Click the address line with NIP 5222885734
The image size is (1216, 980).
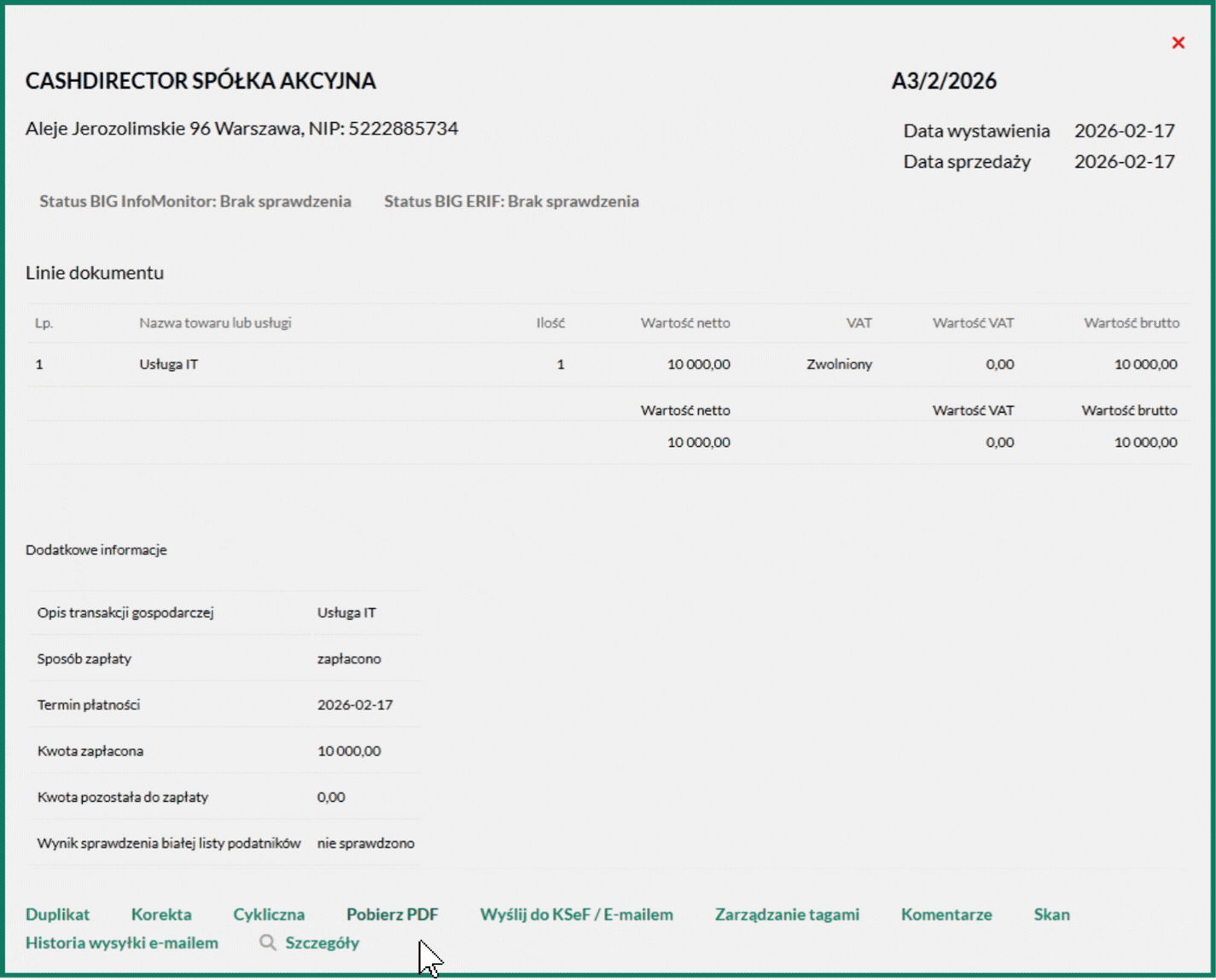241,128
